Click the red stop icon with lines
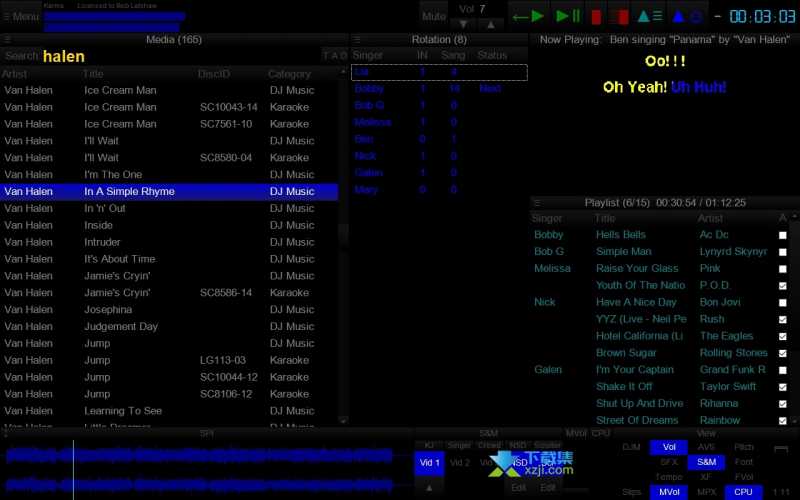The width and height of the screenshot is (800, 500). coord(619,17)
